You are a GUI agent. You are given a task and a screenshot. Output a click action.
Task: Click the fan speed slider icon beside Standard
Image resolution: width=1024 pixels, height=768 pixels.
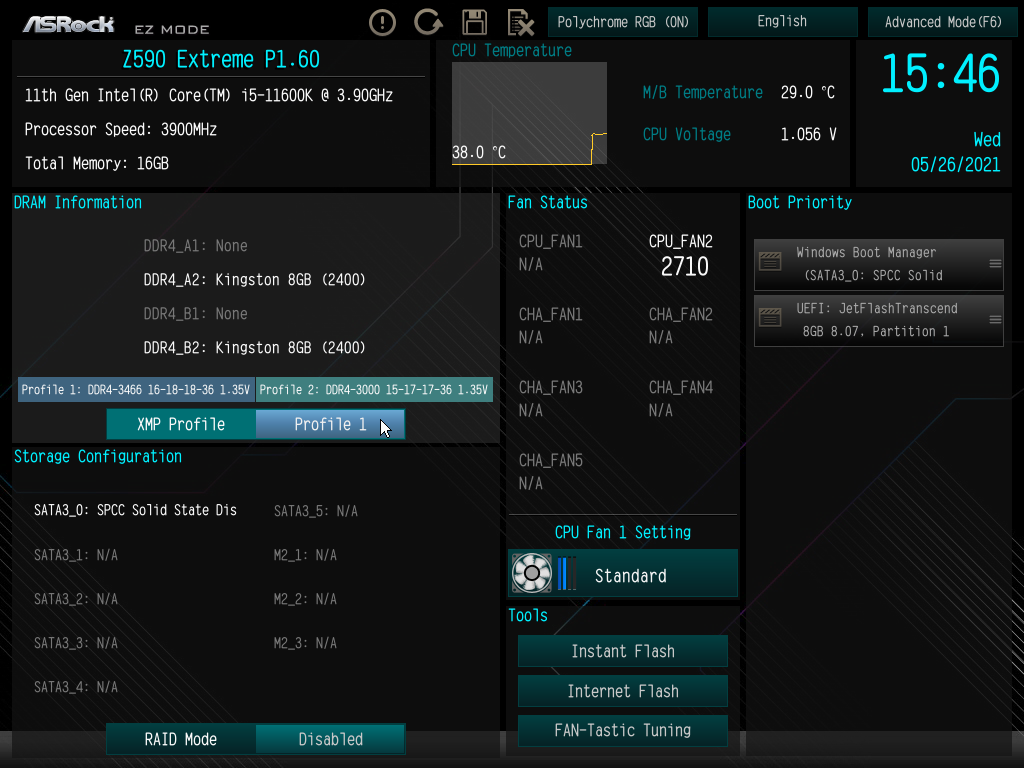pyautogui.click(x=566, y=573)
